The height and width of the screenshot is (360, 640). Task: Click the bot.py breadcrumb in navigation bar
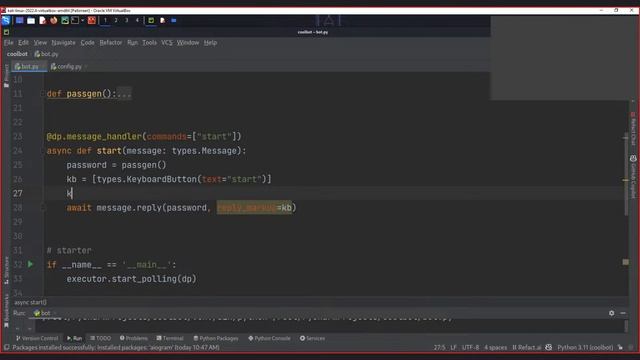pyautogui.click(x=47, y=54)
